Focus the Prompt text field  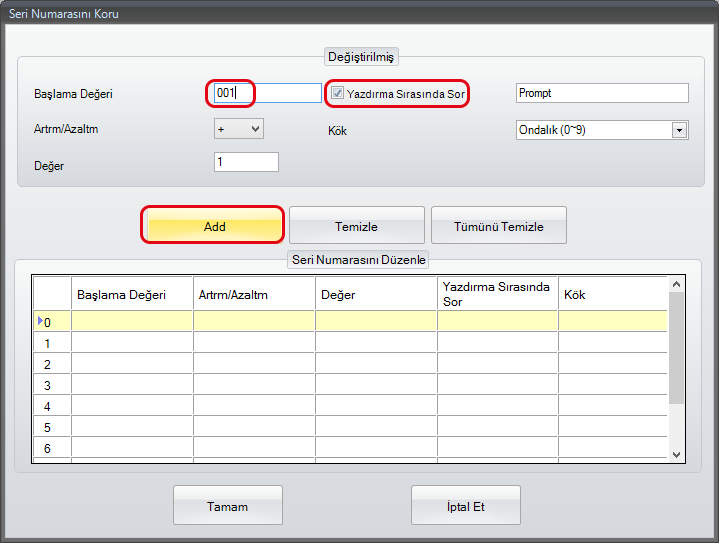pyautogui.click(x=602, y=93)
